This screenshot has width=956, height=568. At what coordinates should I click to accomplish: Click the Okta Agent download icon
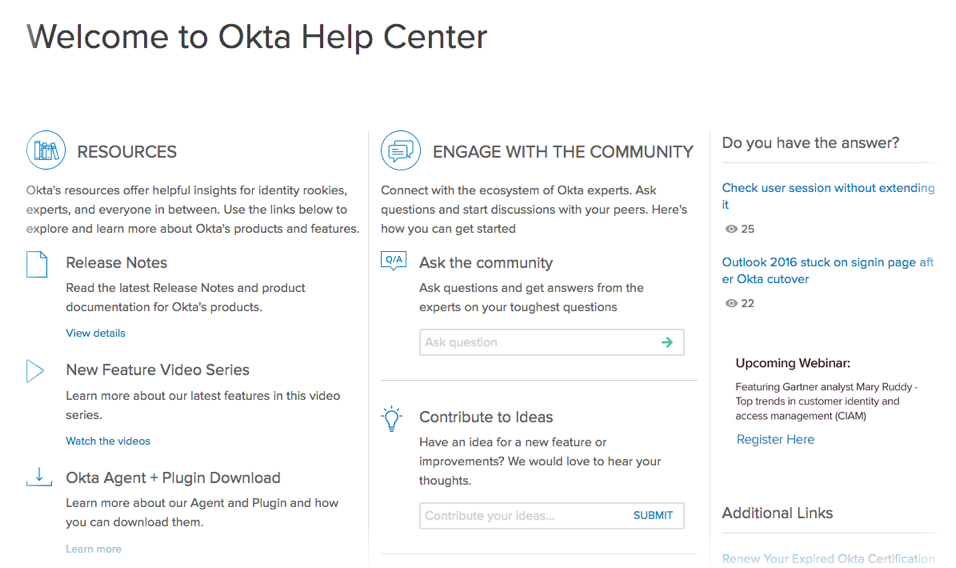[38, 477]
